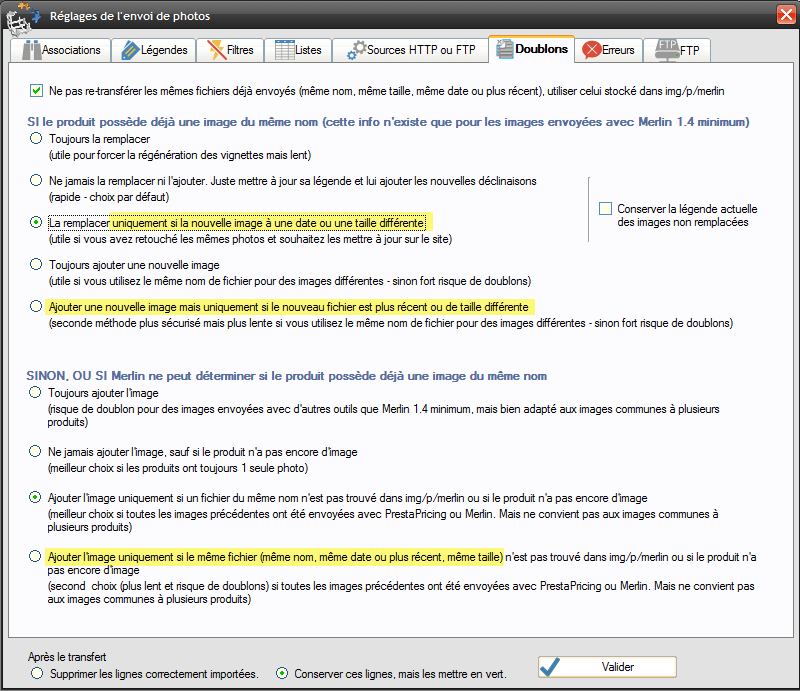This screenshot has width=800, height=691.
Task: Click the grid icon on Listes tab
Action: pyautogui.click(x=283, y=49)
